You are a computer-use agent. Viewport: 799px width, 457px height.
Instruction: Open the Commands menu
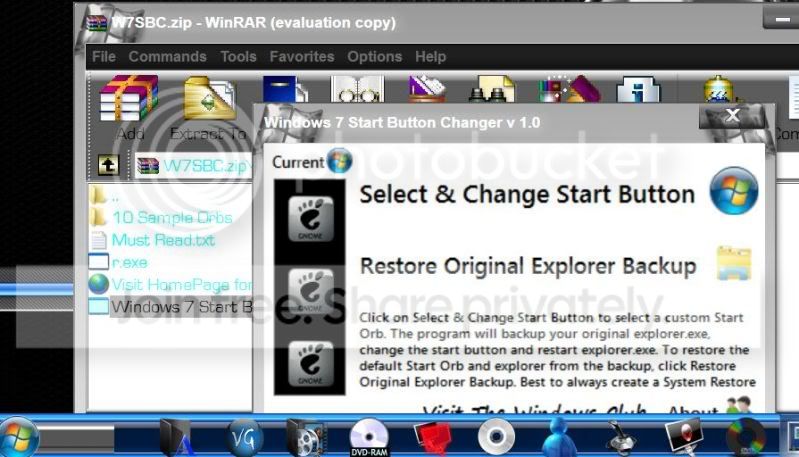(x=167, y=57)
